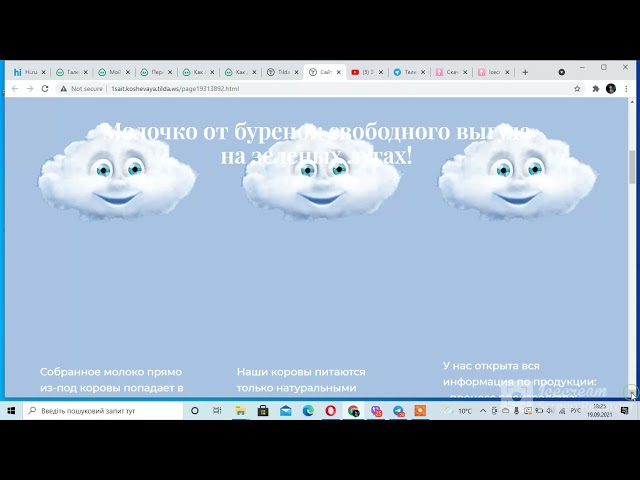This screenshot has height=480, width=640.
Task: Go back using the browser back arrow
Action: (15, 89)
